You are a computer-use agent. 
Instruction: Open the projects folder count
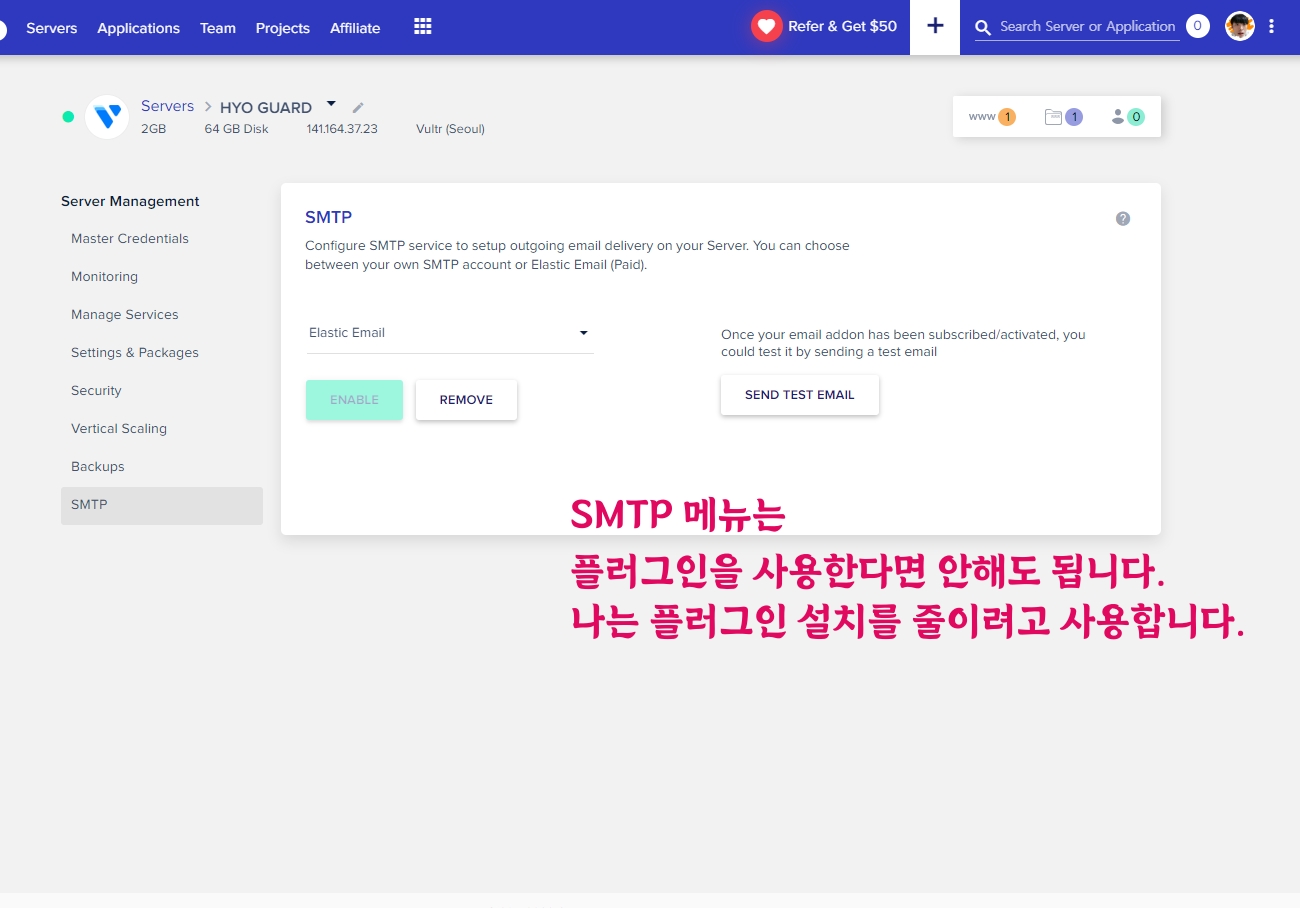coord(1064,117)
